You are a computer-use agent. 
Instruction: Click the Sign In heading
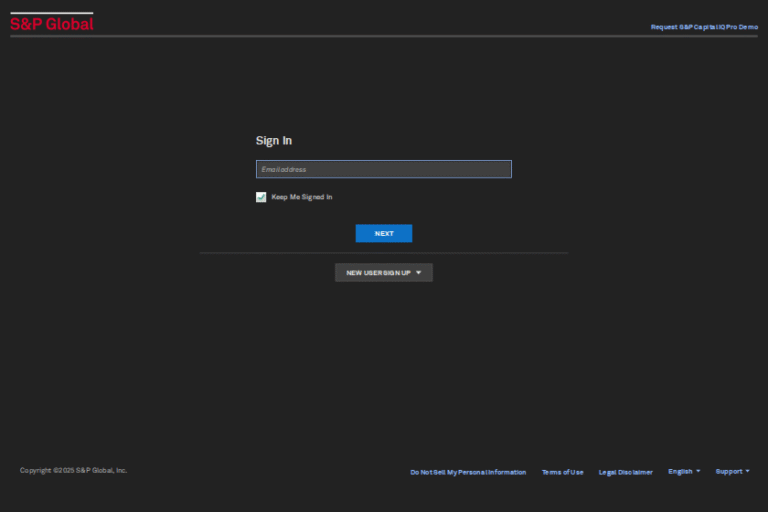(x=274, y=141)
